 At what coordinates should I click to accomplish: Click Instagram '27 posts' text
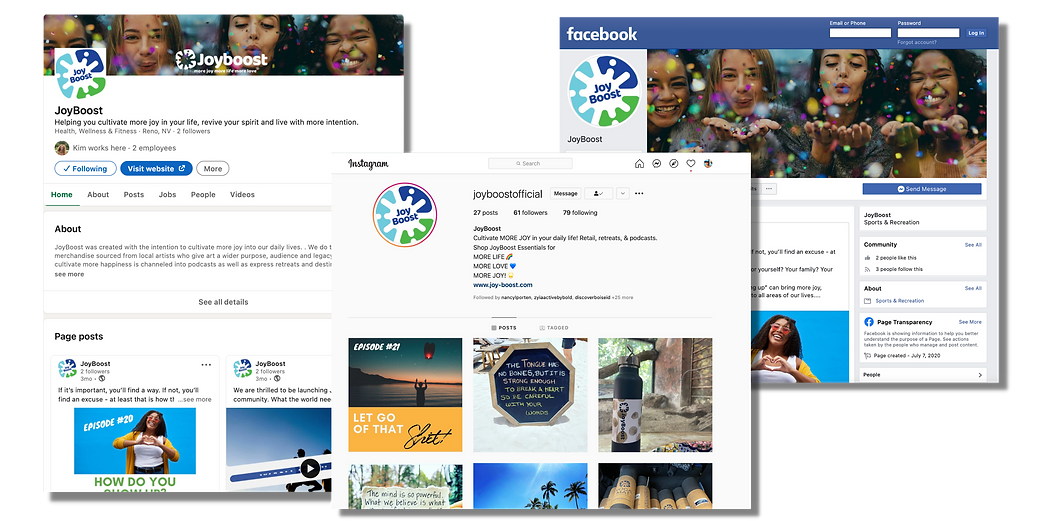pyautogui.click(x=485, y=212)
